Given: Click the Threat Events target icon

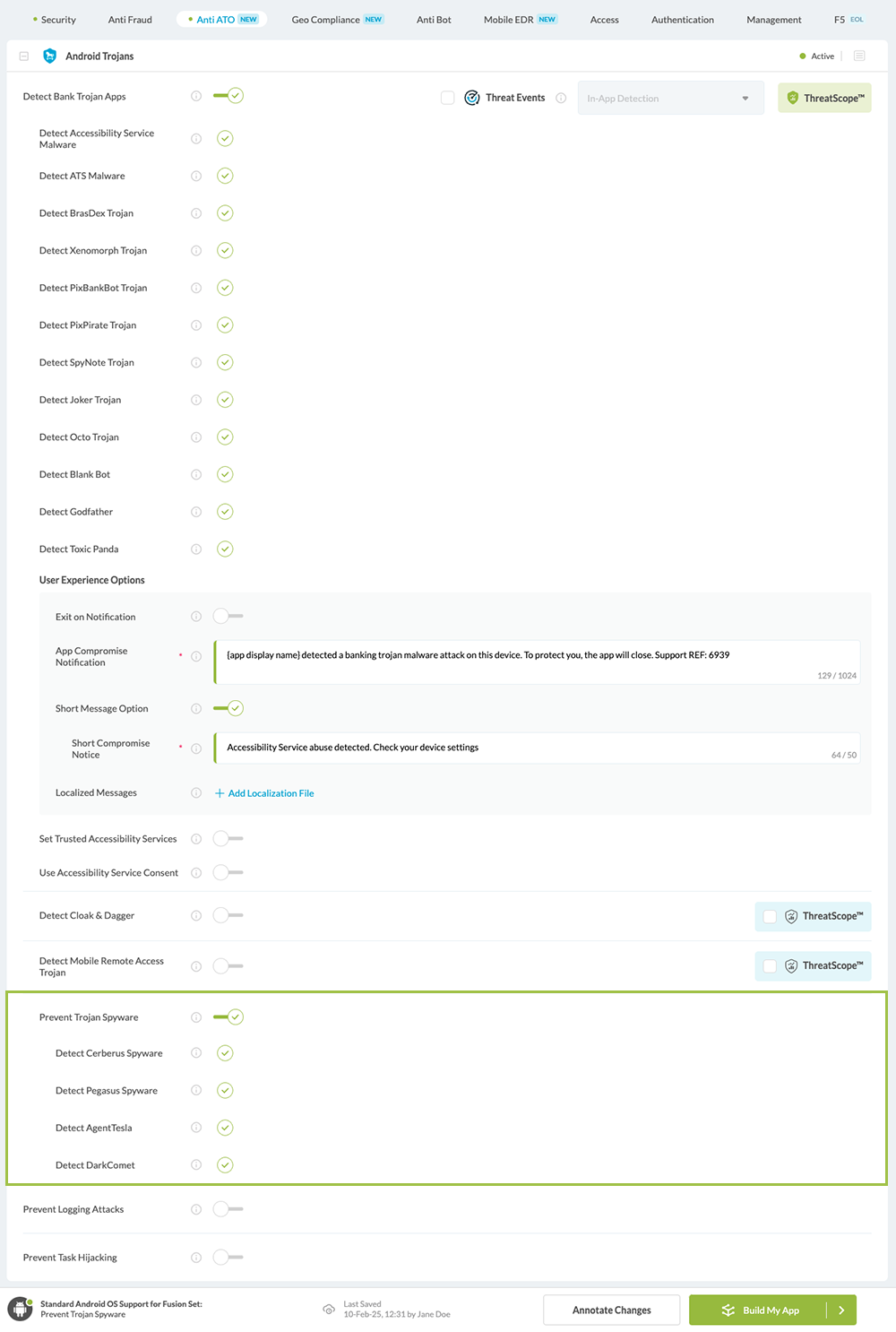Looking at the screenshot, I should point(472,98).
